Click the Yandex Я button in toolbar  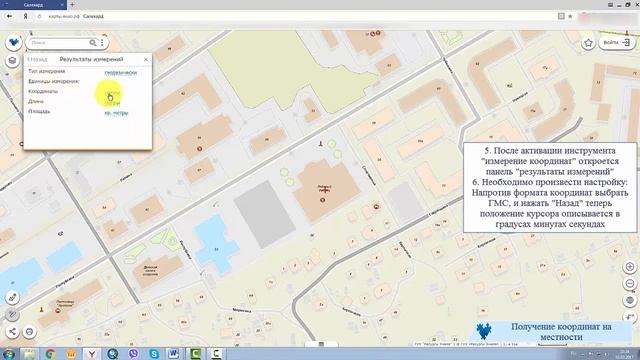coord(26,16)
